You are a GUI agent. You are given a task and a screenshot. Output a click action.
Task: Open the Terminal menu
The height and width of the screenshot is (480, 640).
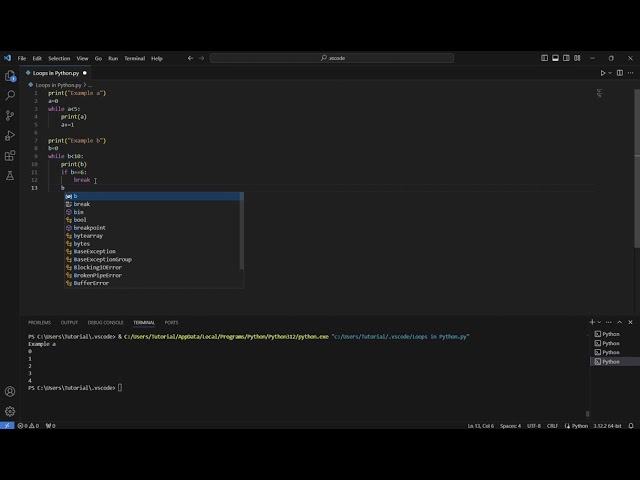click(x=135, y=58)
